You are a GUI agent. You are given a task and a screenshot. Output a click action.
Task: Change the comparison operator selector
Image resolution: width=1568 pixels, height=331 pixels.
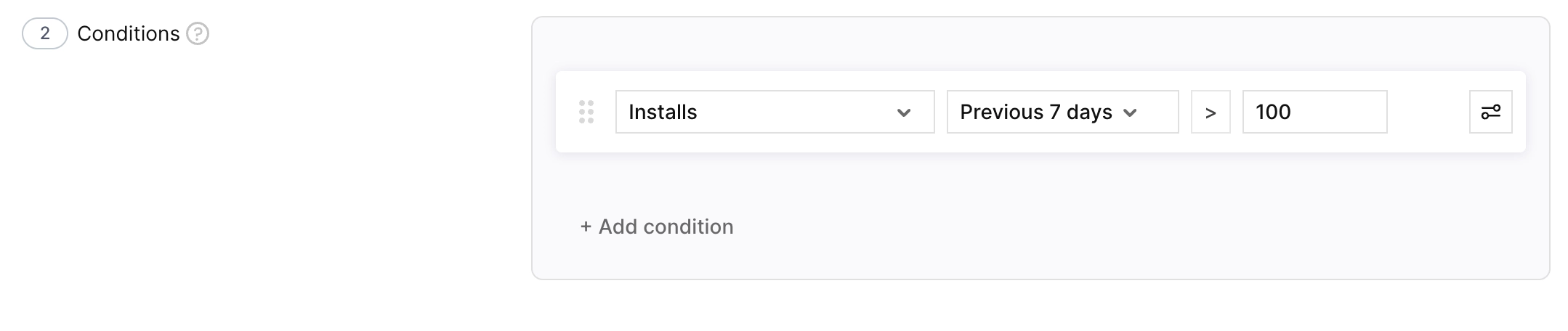pyautogui.click(x=1211, y=112)
